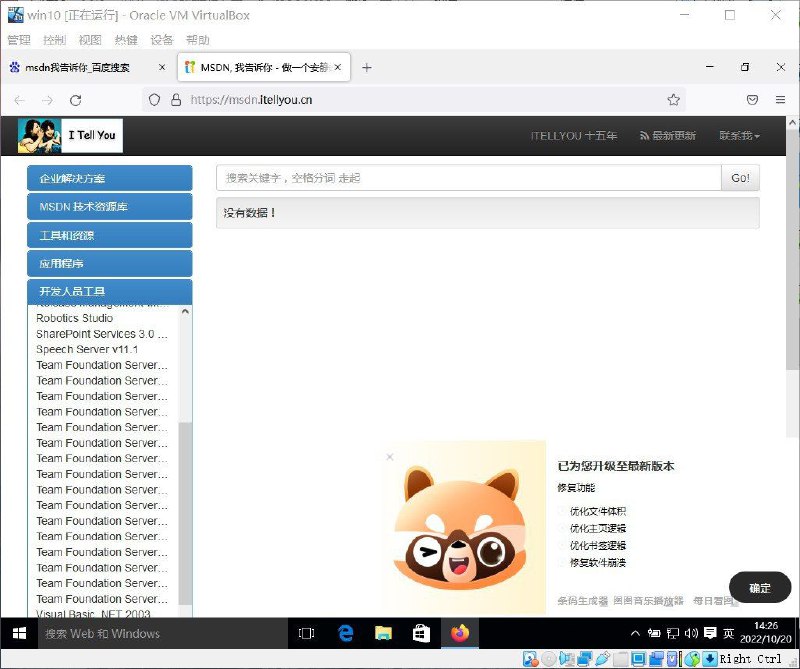Click 优化主页逻辑 item
The height and width of the screenshot is (669, 800).
coord(597,528)
